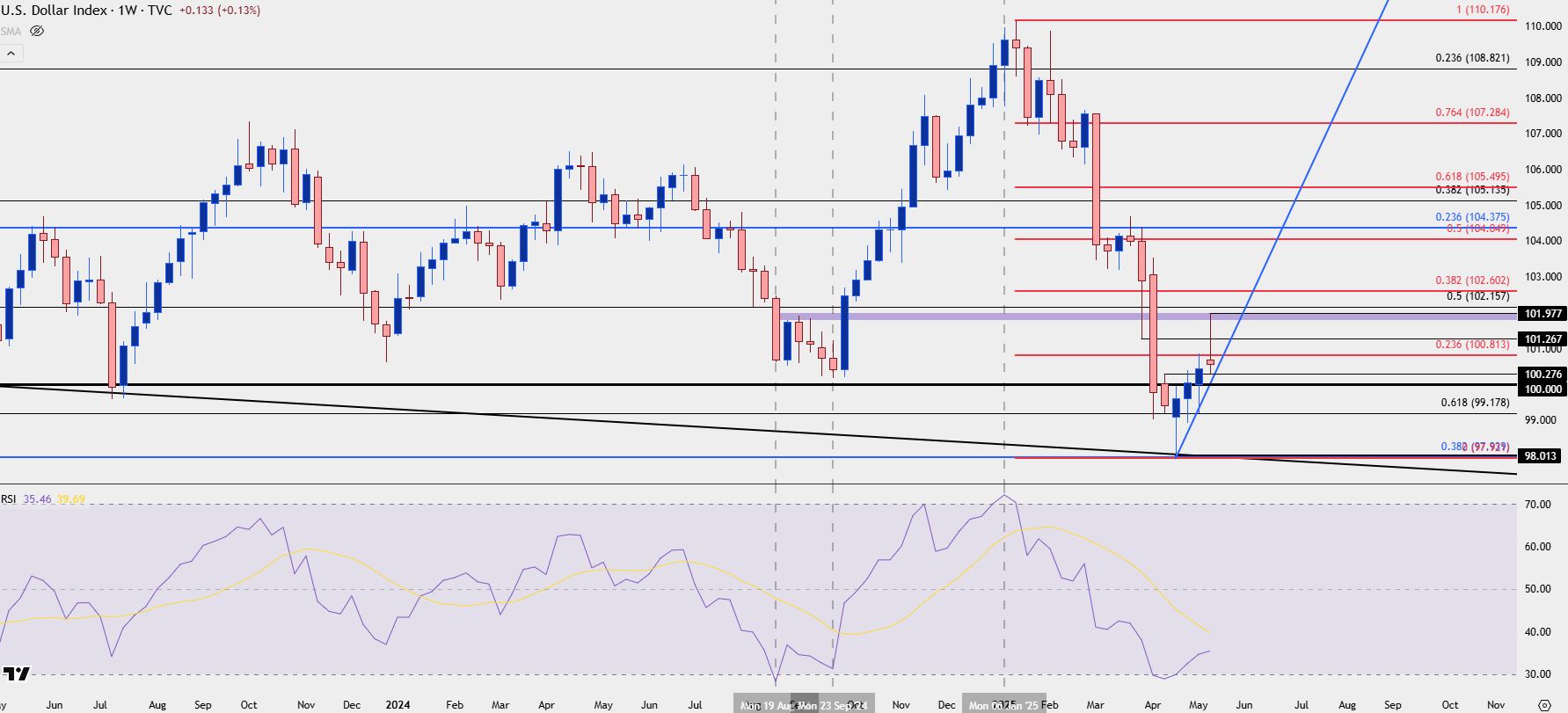Click the 107.000 price scale value

tap(1543, 134)
